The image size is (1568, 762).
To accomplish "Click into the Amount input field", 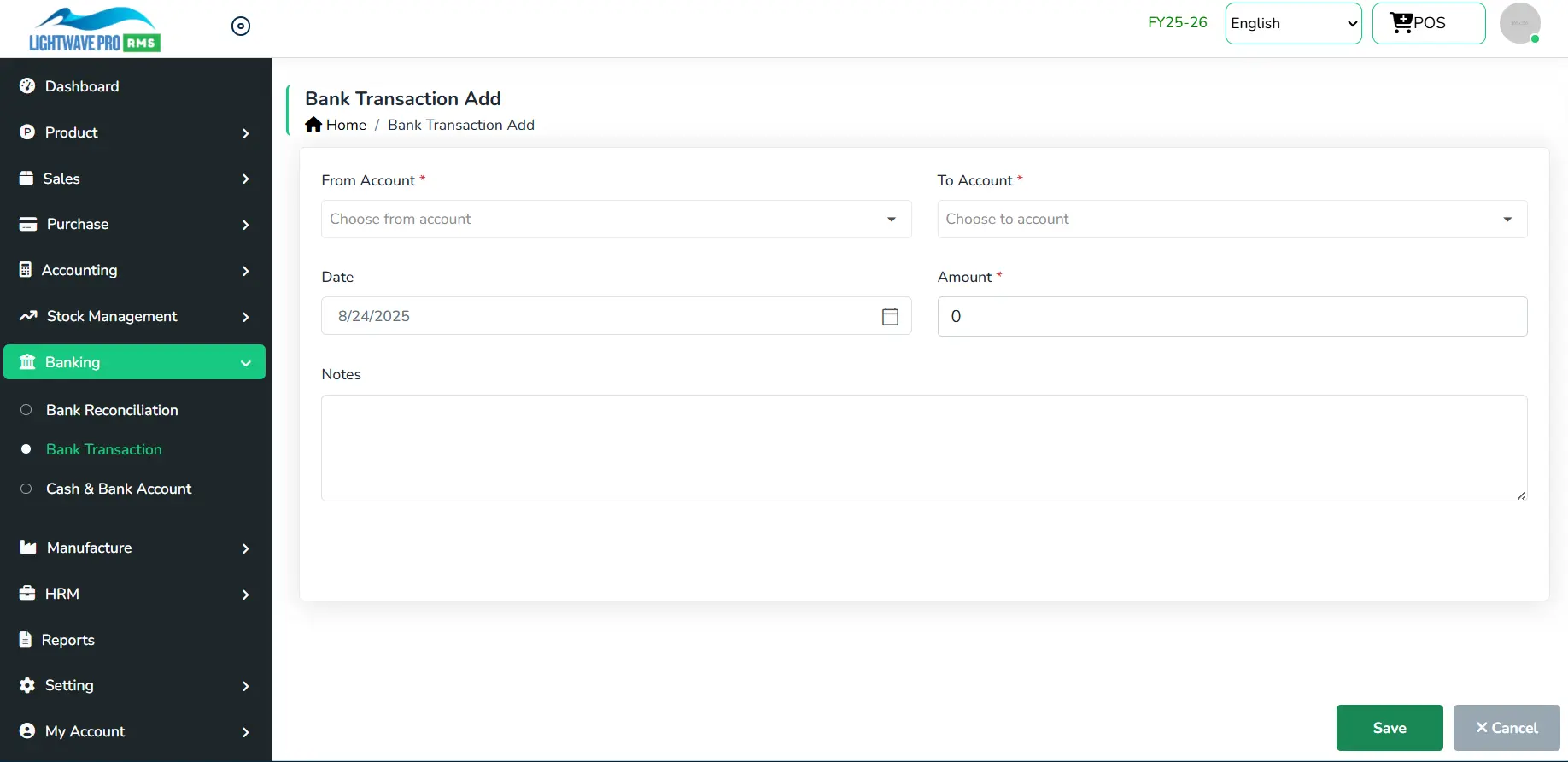I will point(1232,317).
